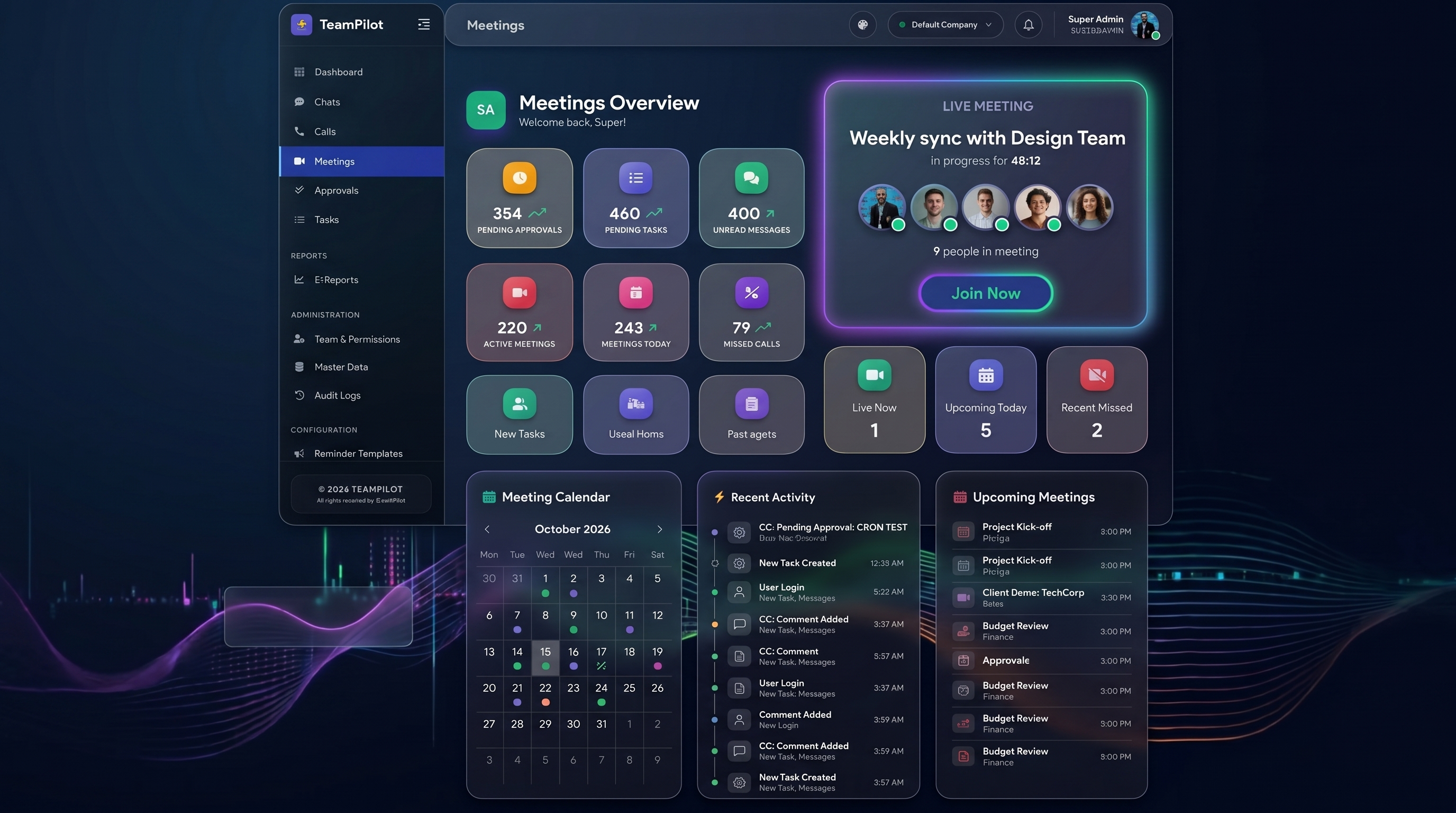
Task: Open the New Tasks shortcut card
Action: click(520, 414)
